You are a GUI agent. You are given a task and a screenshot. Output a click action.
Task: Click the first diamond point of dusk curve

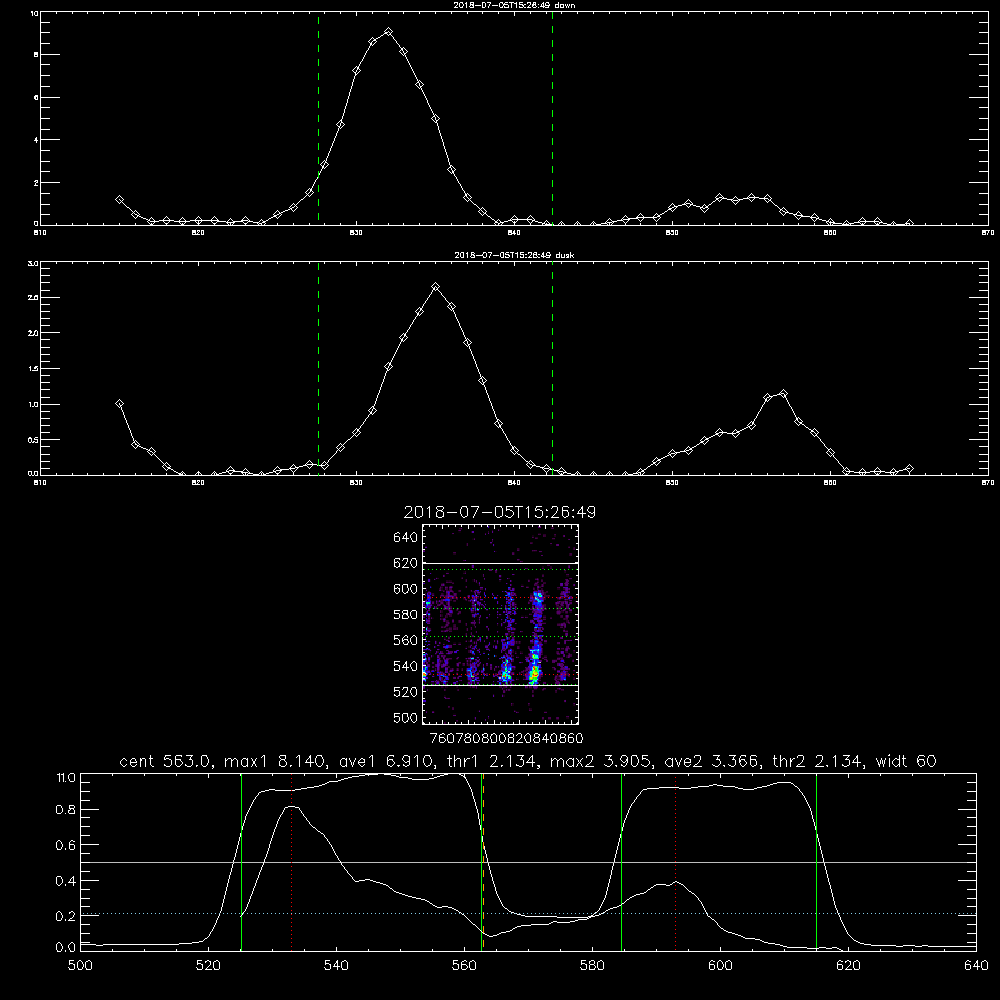[119, 404]
